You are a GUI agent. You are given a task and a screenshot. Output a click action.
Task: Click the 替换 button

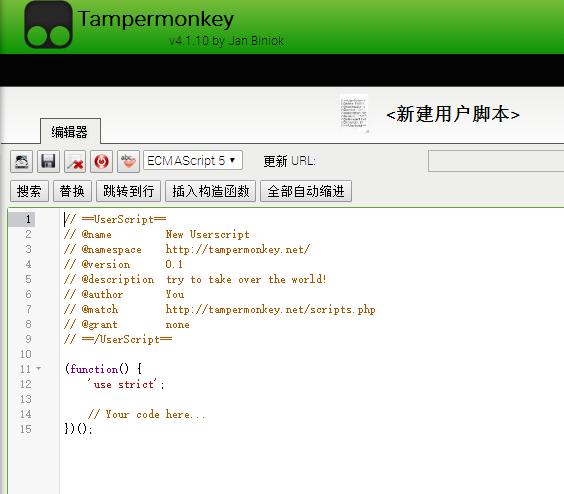tap(72, 191)
